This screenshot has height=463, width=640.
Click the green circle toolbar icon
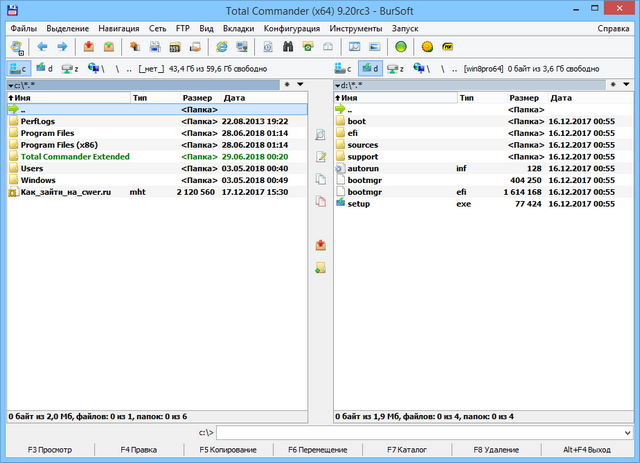400,46
